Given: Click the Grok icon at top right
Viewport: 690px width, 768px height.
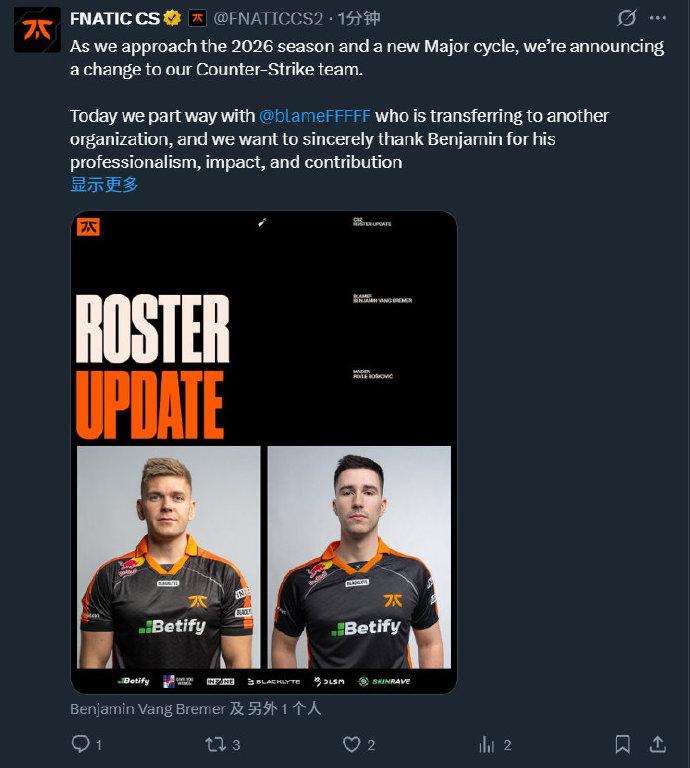Looking at the screenshot, I should point(626,18).
